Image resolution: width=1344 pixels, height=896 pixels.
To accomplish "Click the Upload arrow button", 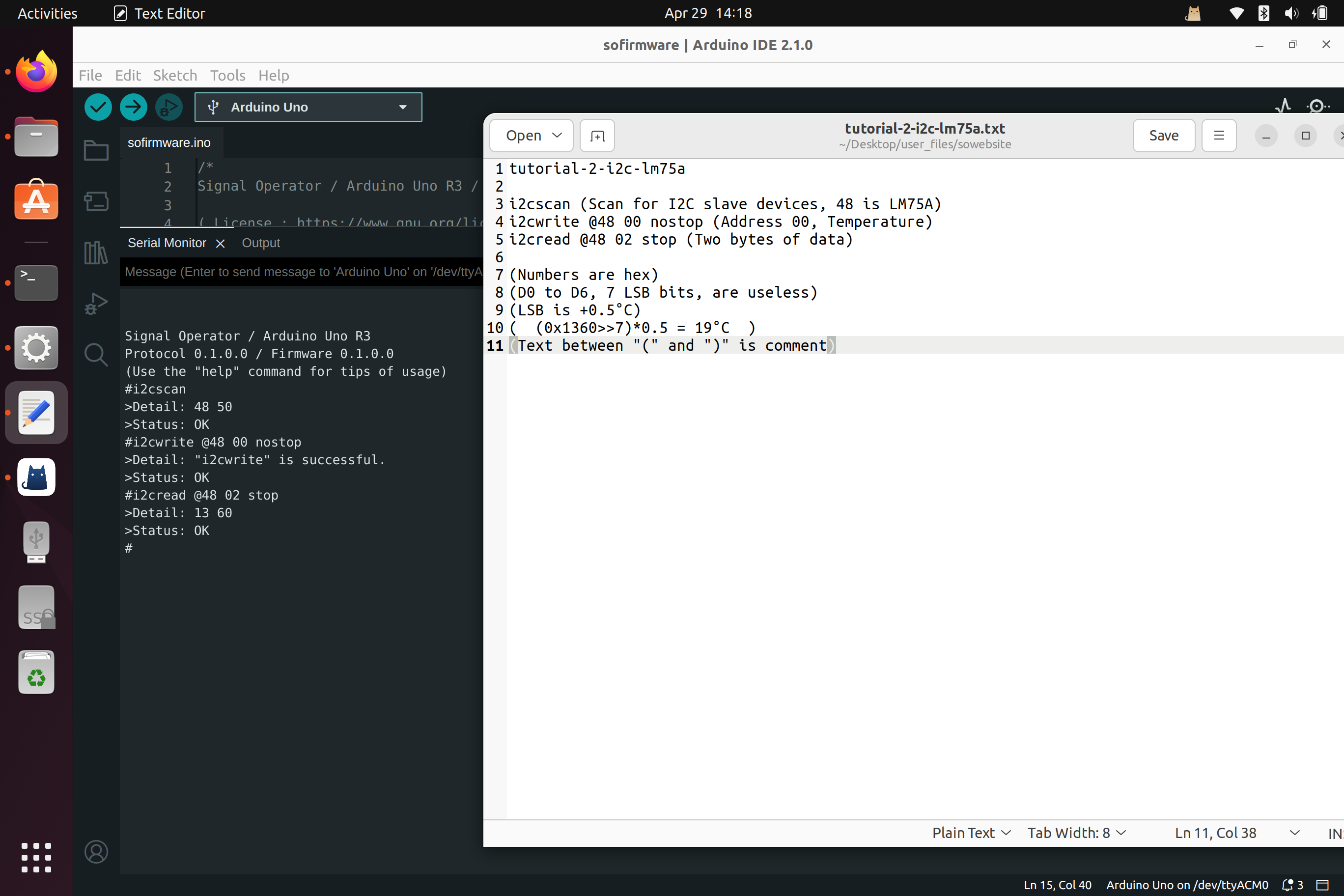I will click(x=133, y=107).
